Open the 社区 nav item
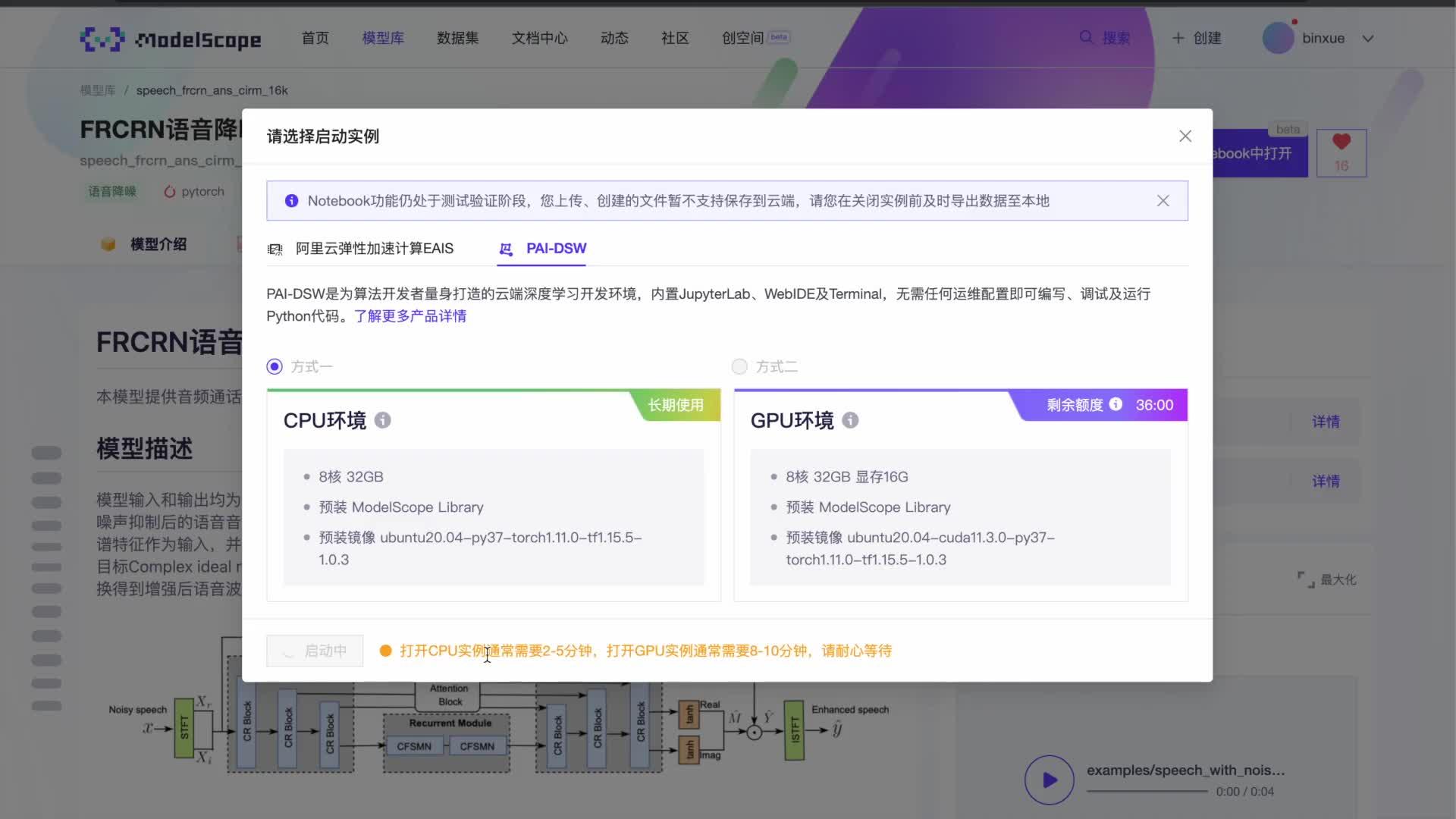Image resolution: width=1456 pixels, height=819 pixels. (675, 38)
